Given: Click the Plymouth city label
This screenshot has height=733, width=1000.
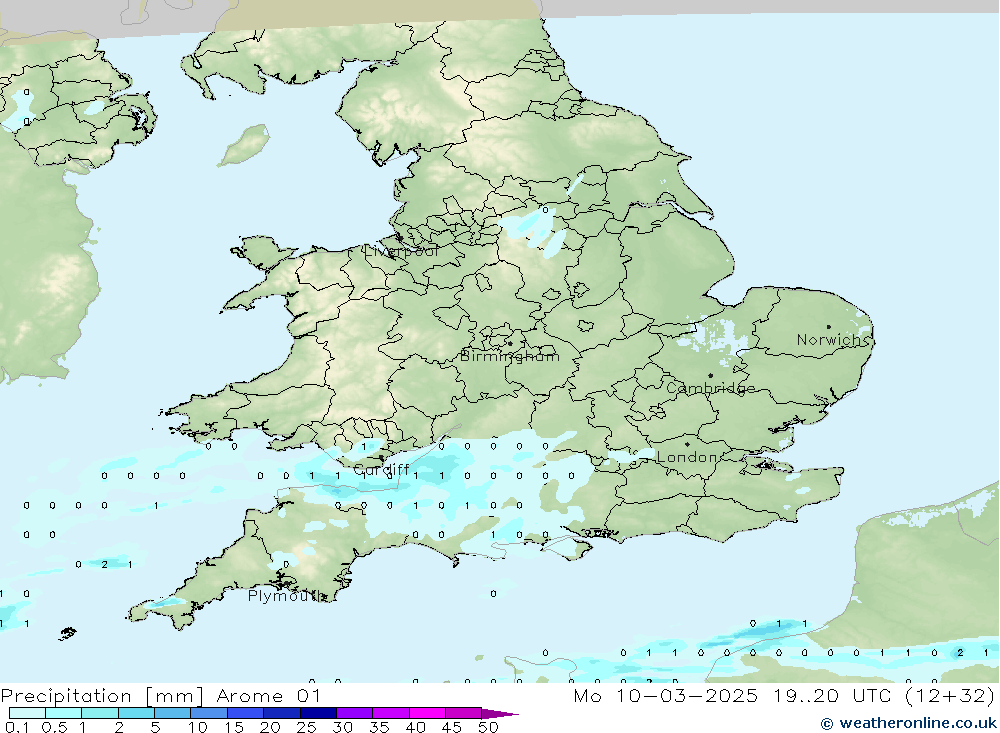Looking at the screenshot, I should pyautogui.click(x=286, y=596).
